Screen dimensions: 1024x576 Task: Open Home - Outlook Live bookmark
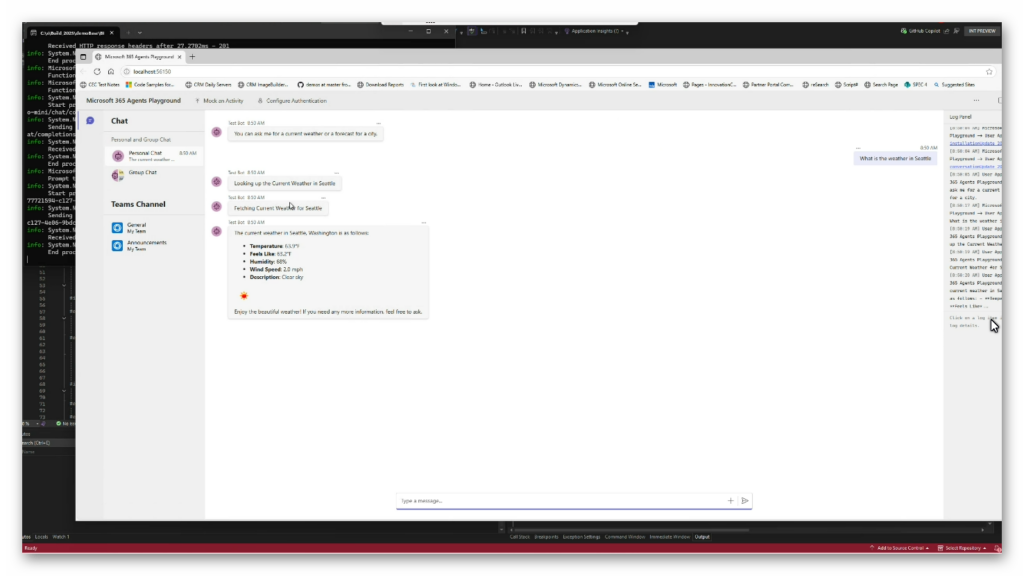click(x=496, y=85)
